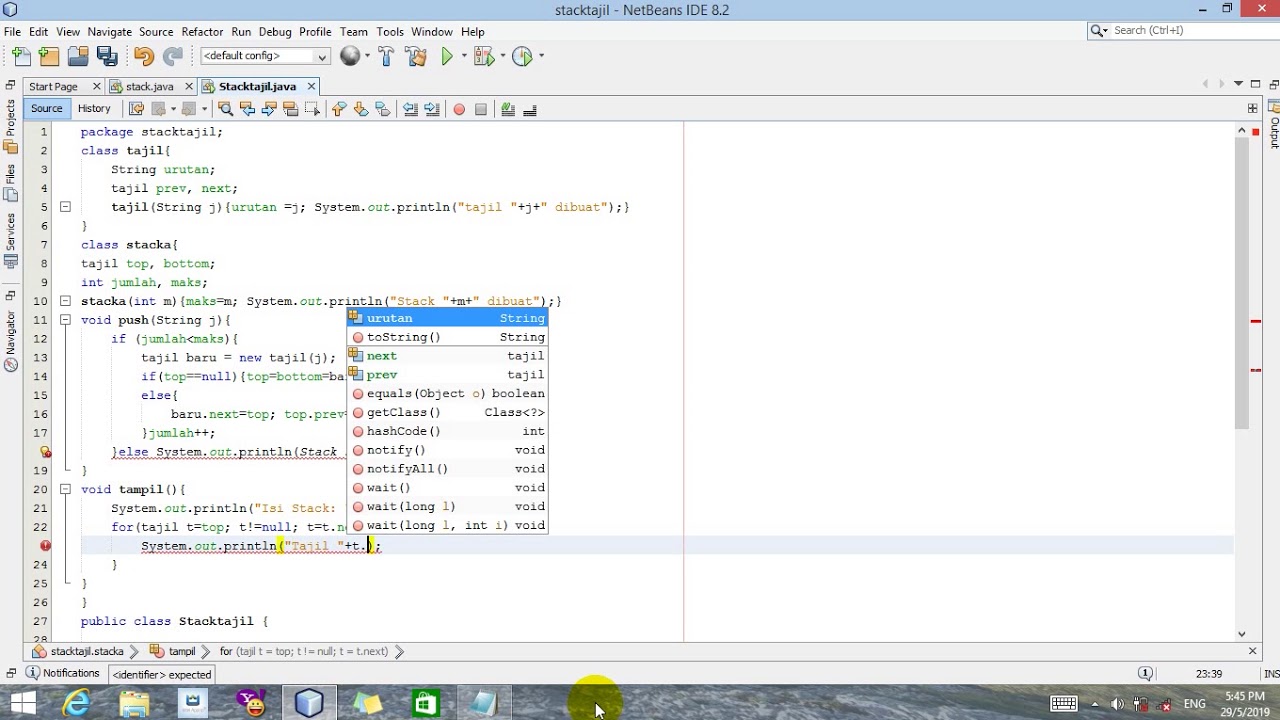Start macro recording red circle
1280x720 pixels.
[459, 109]
